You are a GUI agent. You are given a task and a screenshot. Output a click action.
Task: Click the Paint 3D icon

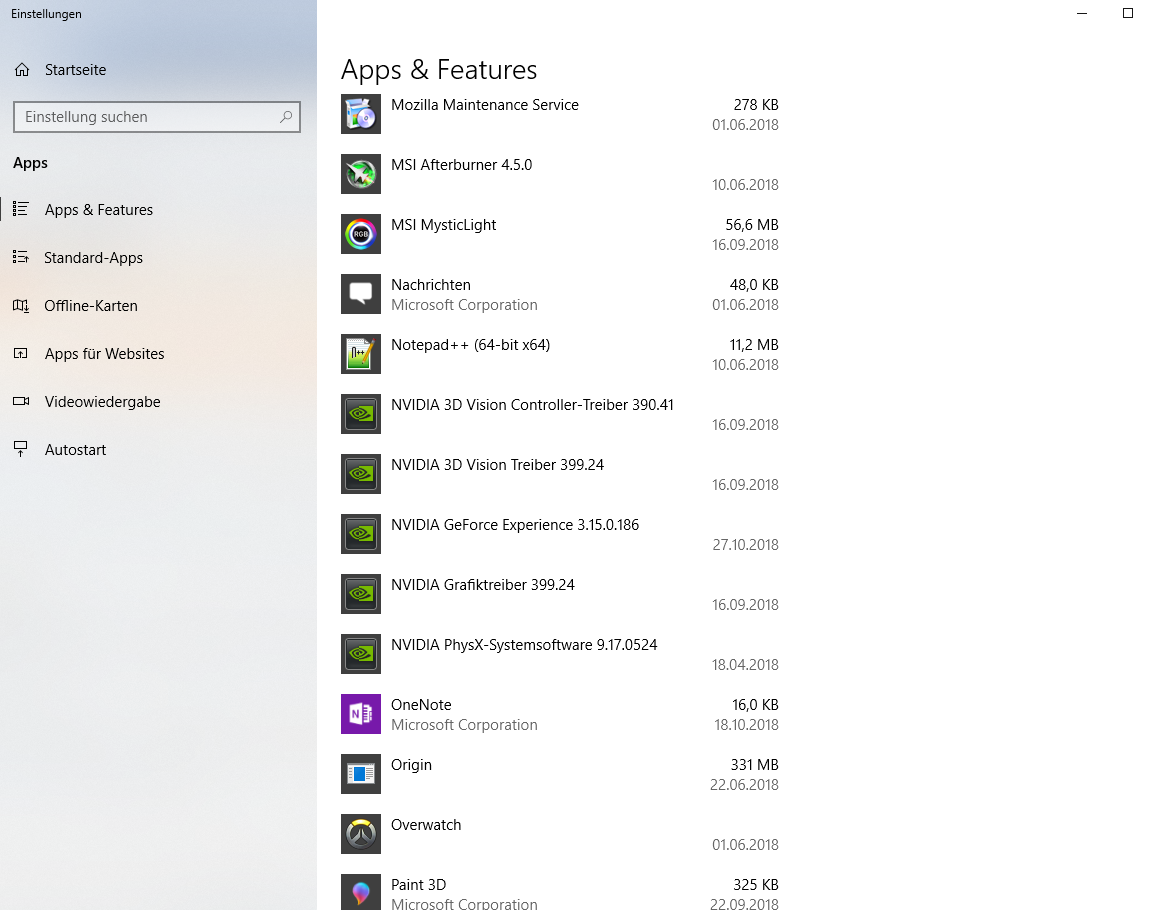click(361, 892)
